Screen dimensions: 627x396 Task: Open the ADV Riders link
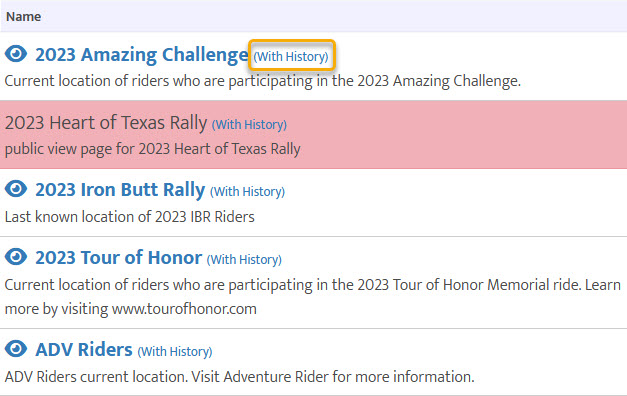[x=84, y=349]
